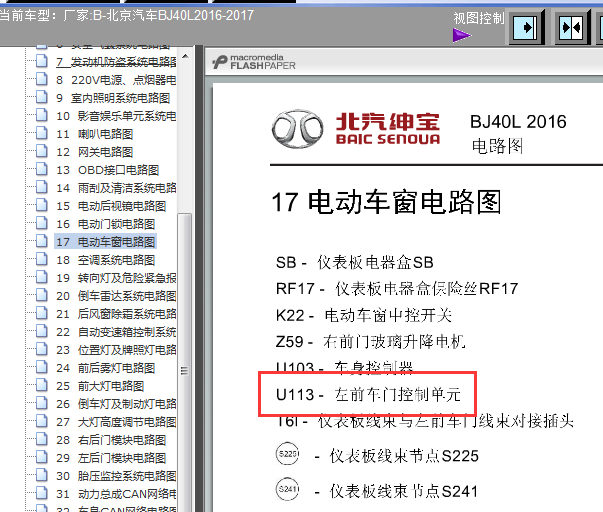
Task: Click the Macromedia FlashPaper logo
Action: click(x=254, y=62)
